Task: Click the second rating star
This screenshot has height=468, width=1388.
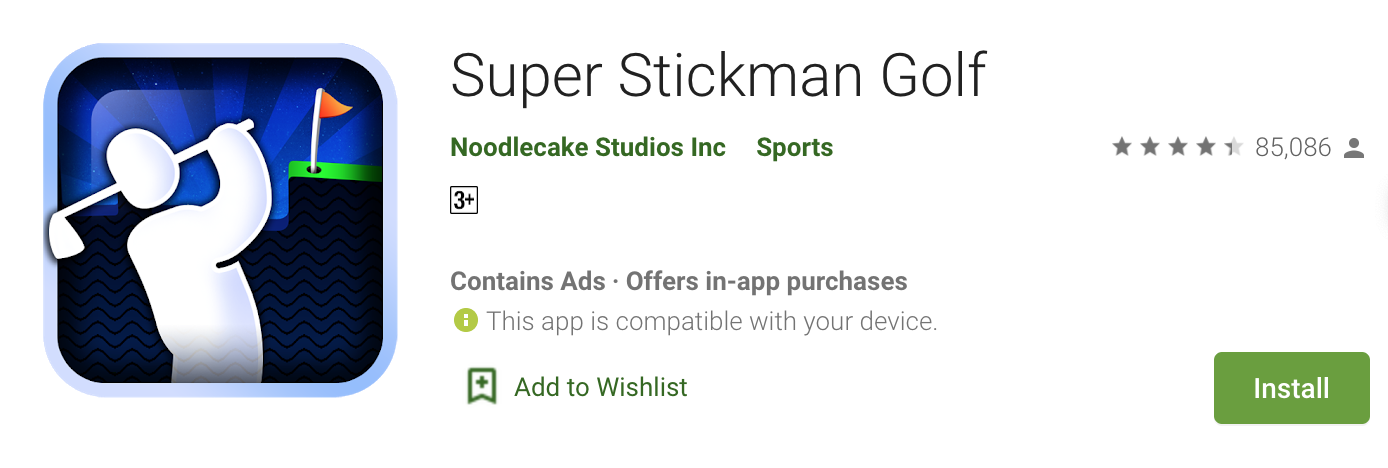Action: coord(1150,148)
